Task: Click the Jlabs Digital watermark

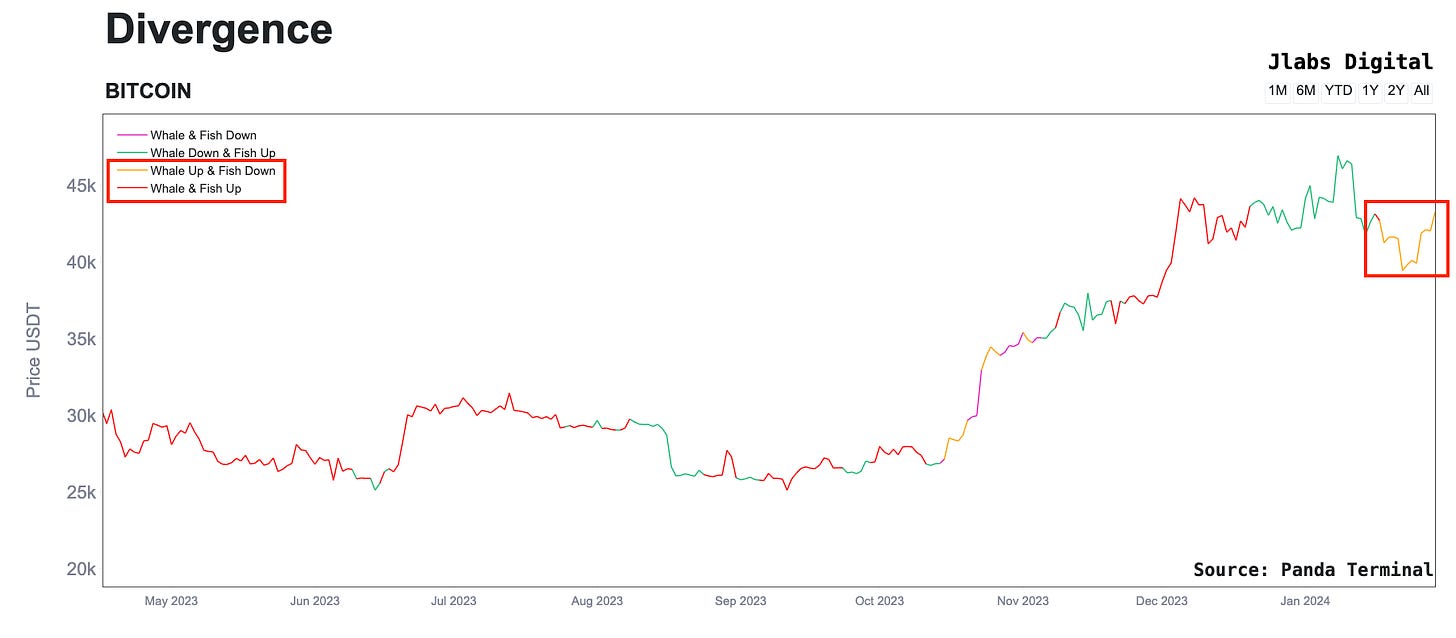Action: (x=1350, y=62)
